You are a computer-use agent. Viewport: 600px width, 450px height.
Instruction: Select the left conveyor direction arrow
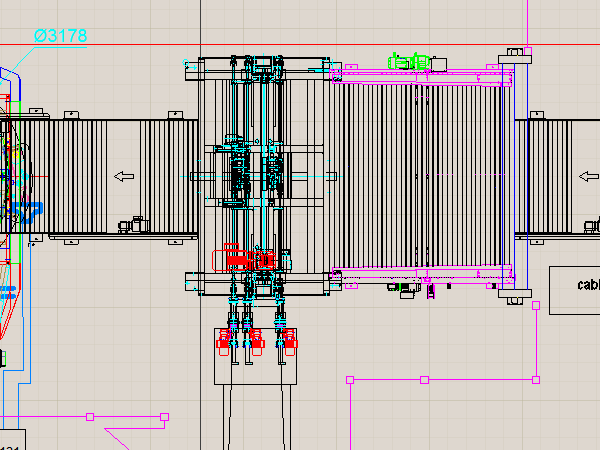tap(124, 177)
